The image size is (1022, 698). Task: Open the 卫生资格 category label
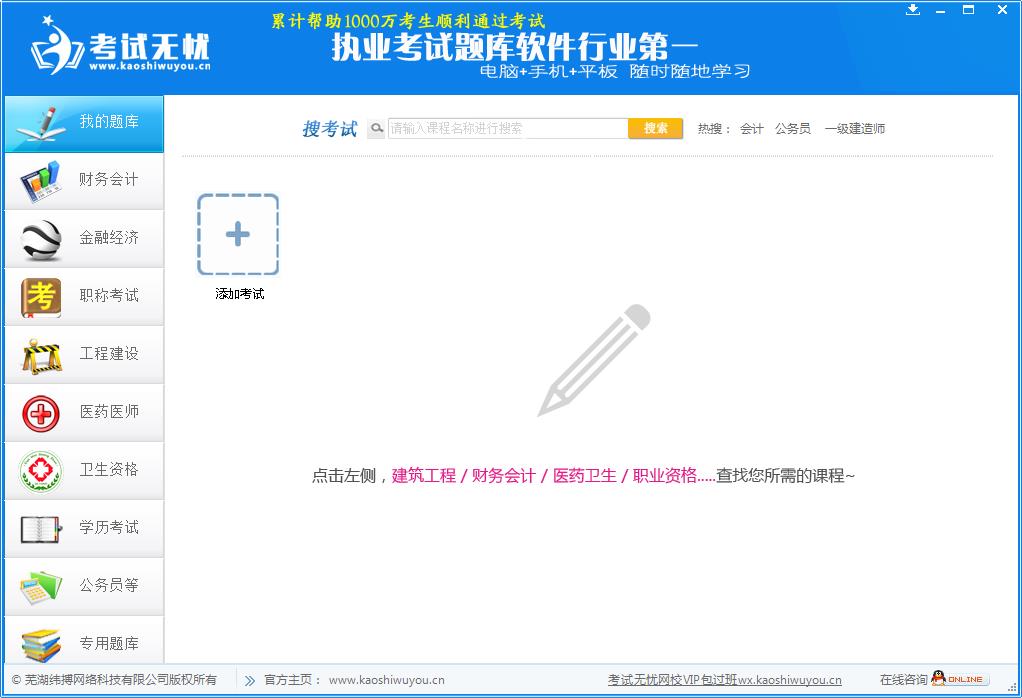[x=109, y=469]
